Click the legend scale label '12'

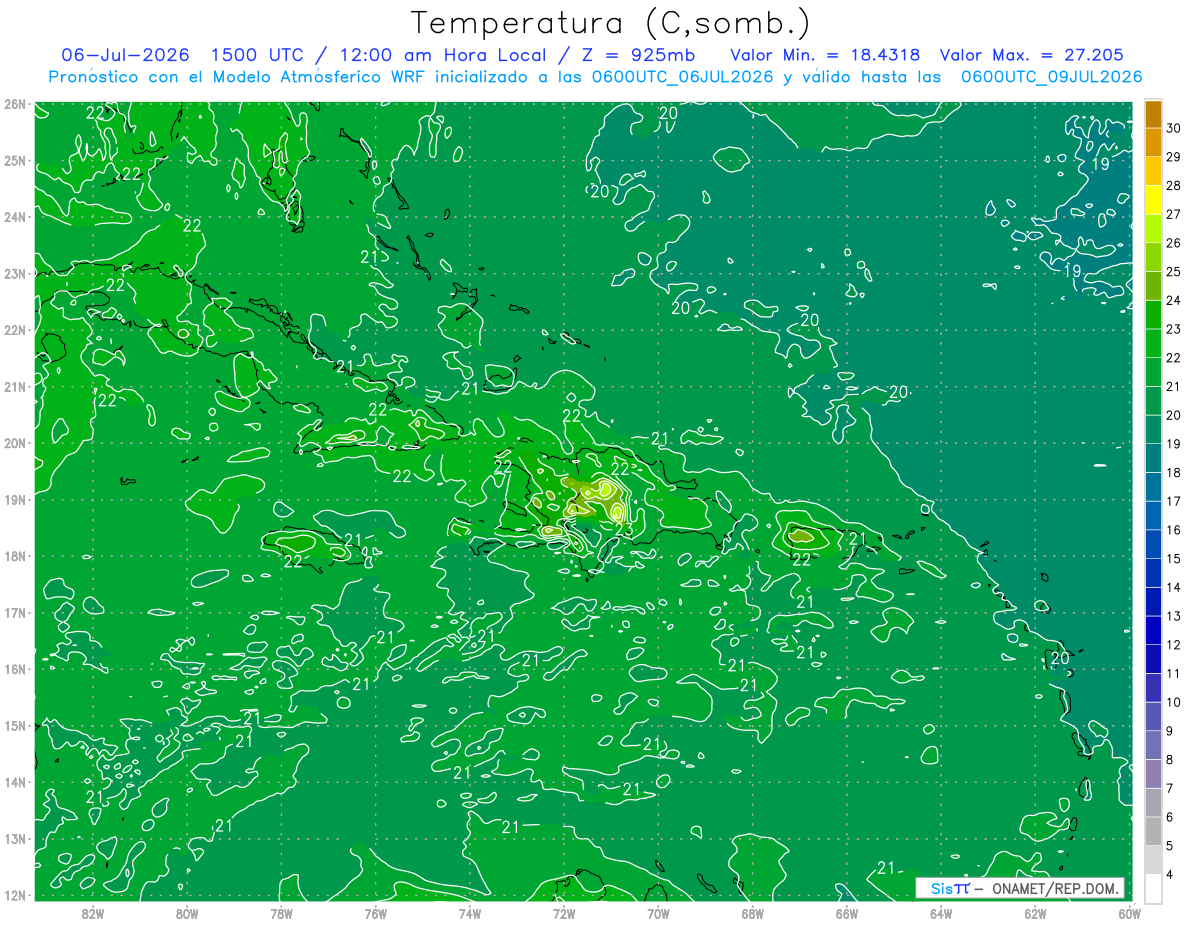click(x=1173, y=645)
